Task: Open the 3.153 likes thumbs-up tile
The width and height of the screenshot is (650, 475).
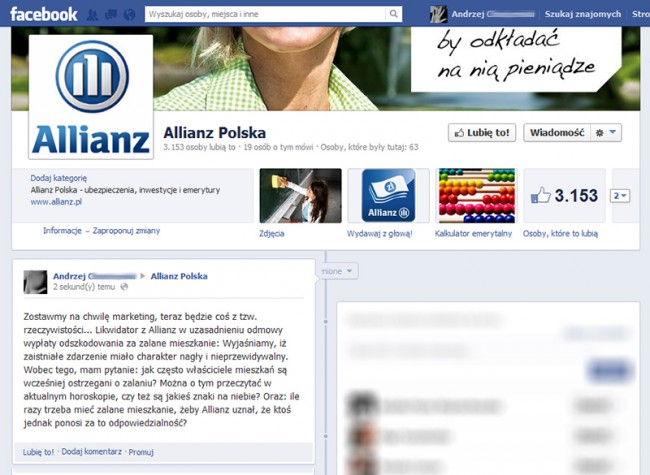Action: point(564,196)
